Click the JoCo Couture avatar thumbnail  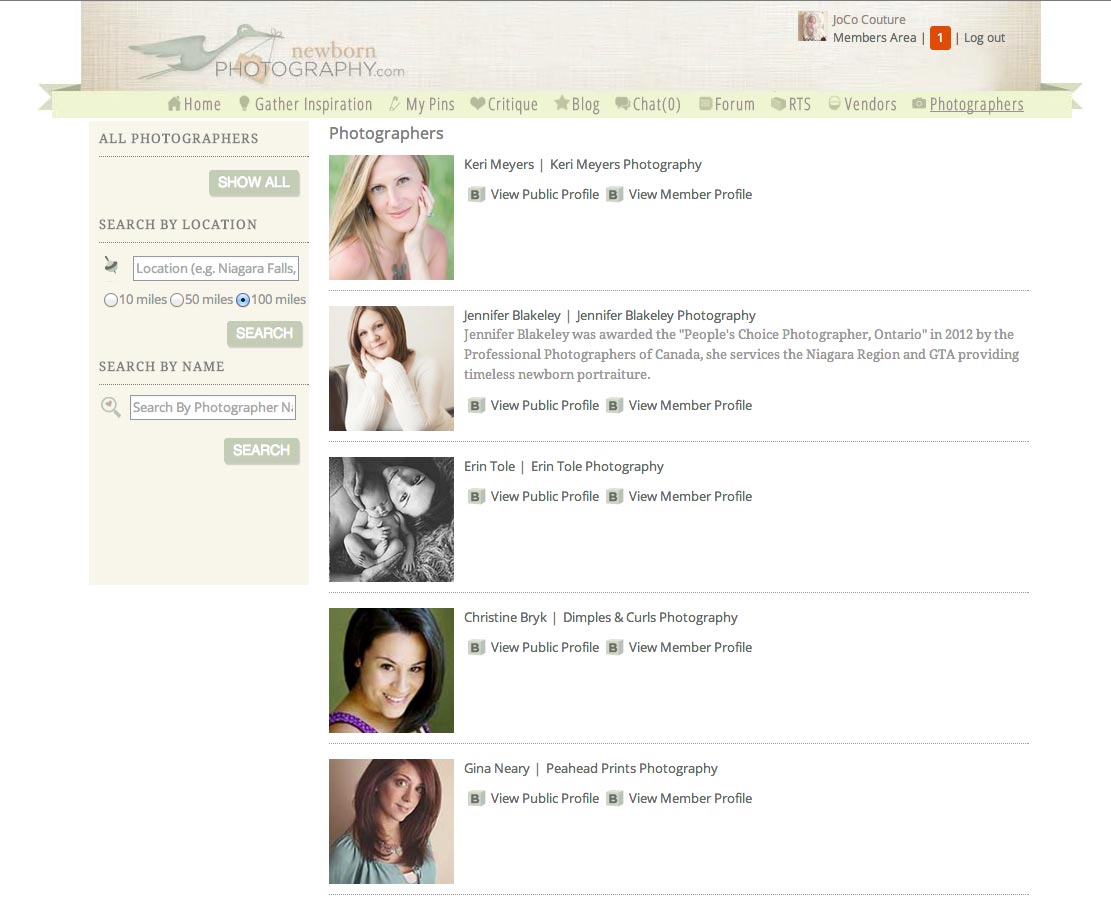point(812,27)
